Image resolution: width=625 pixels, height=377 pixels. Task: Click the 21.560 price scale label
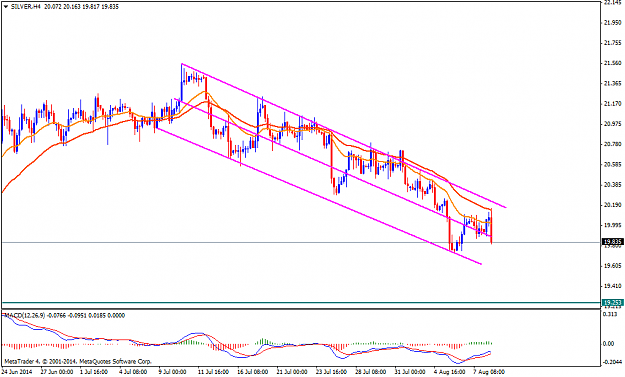click(613, 63)
